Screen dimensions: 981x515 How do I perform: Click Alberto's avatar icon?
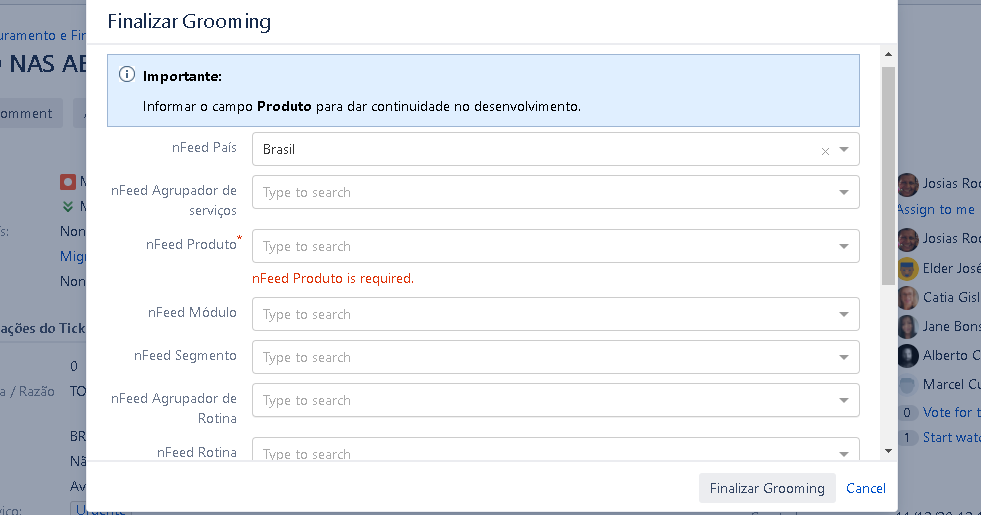pos(908,355)
